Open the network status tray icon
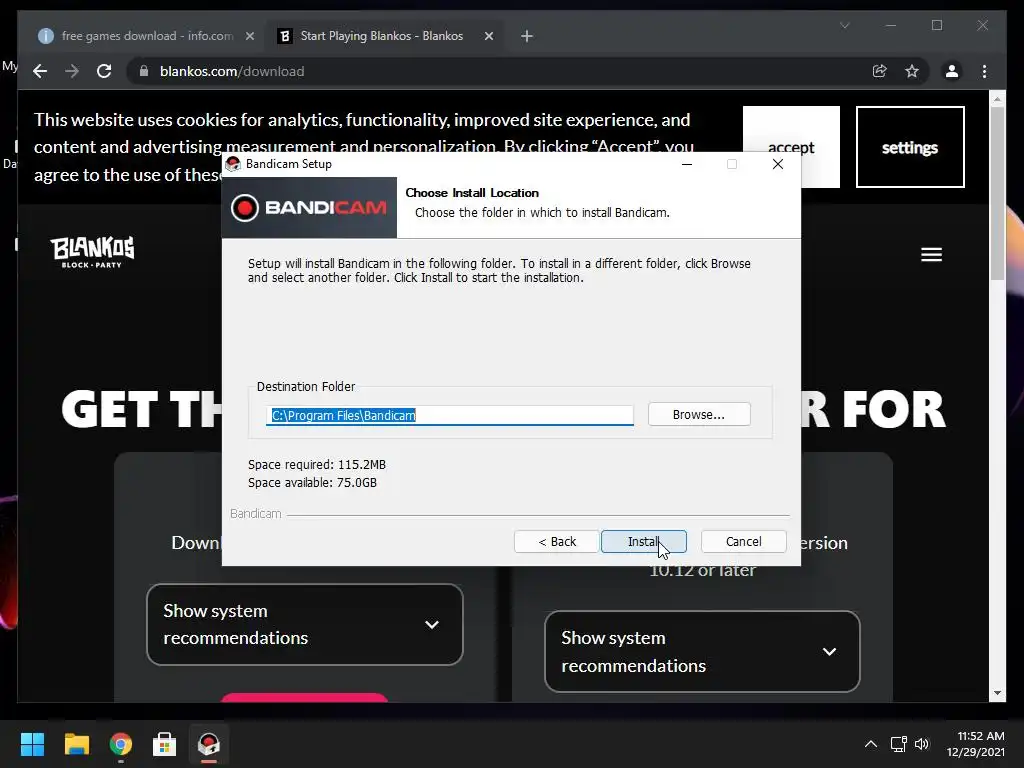The width and height of the screenshot is (1024, 768). pyautogui.click(x=899, y=744)
